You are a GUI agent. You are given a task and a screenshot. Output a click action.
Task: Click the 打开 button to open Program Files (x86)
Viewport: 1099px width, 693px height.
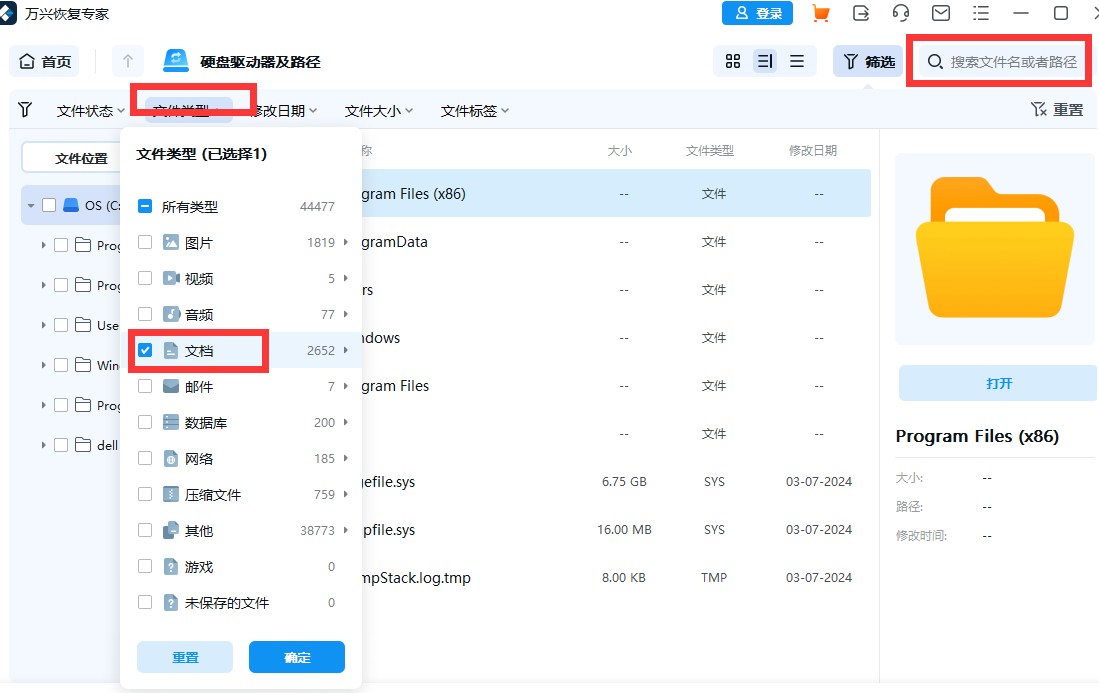click(x=996, y=383)
